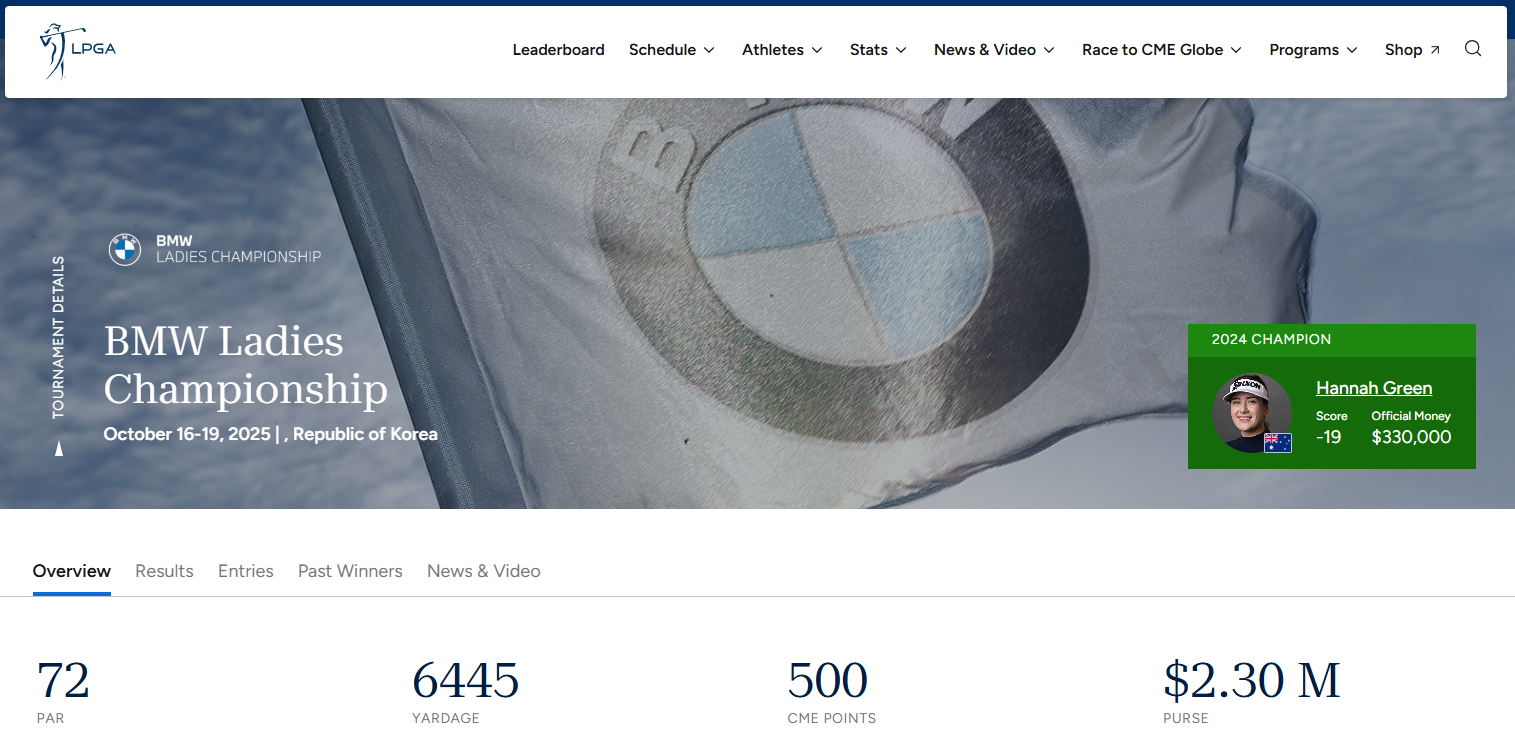
Task: Expand the Schedule menu
Action: click(x=672, y=50)
